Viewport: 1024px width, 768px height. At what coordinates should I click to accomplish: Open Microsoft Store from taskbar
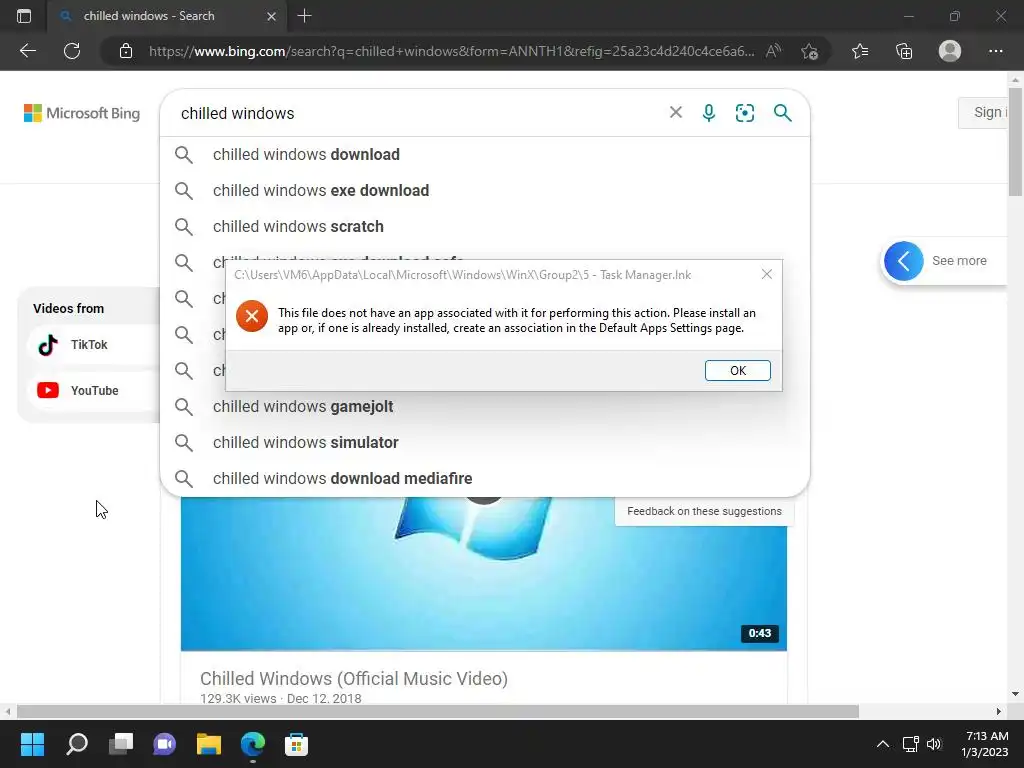coord(296,744)
